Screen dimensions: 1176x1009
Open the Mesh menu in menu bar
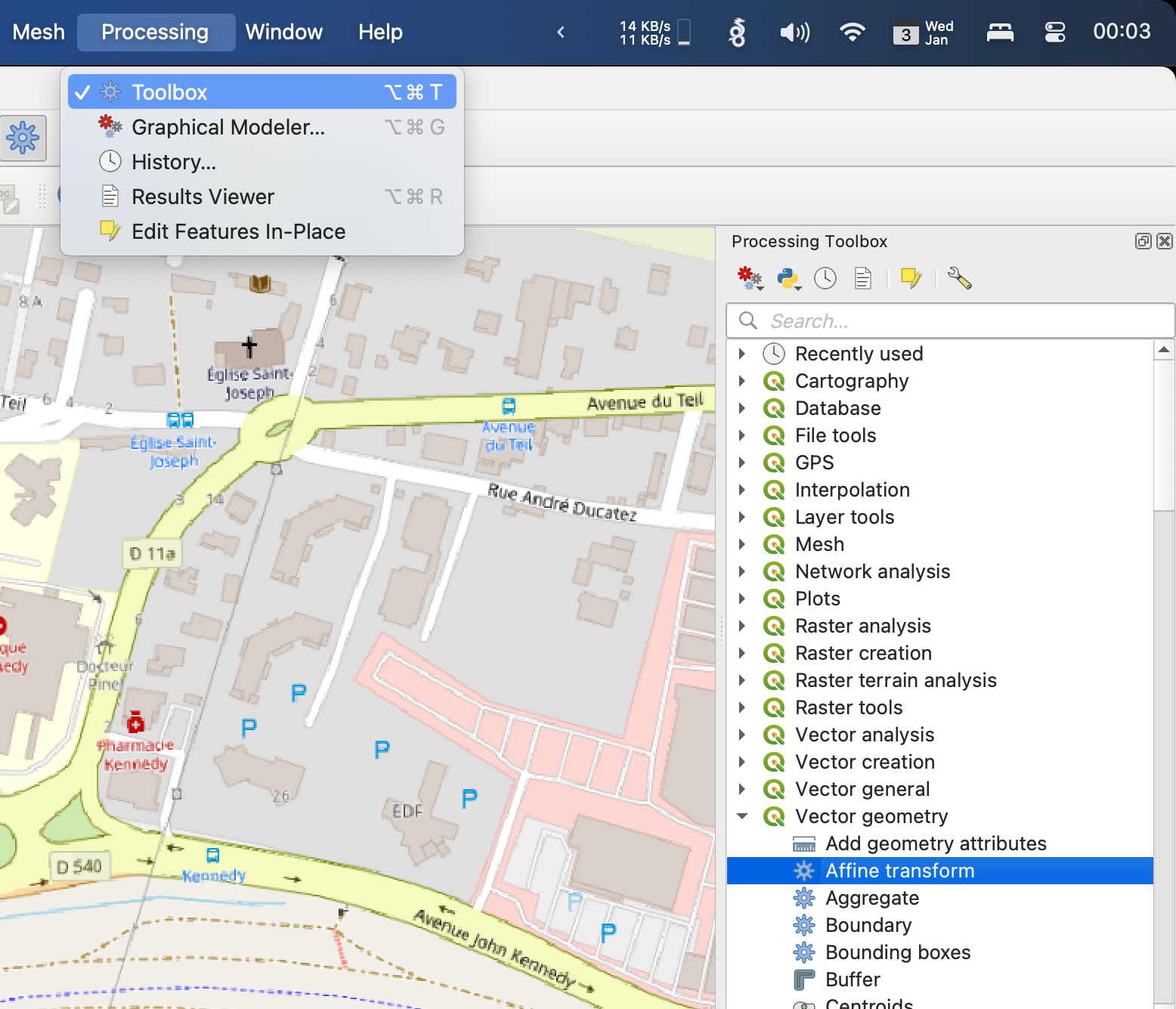point(39,32)
